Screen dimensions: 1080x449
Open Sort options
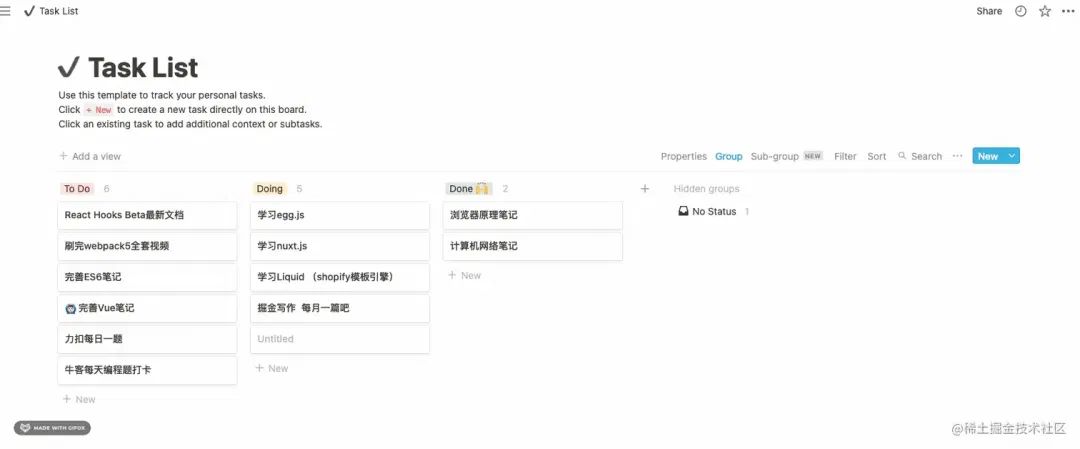[x=877, y=156]
